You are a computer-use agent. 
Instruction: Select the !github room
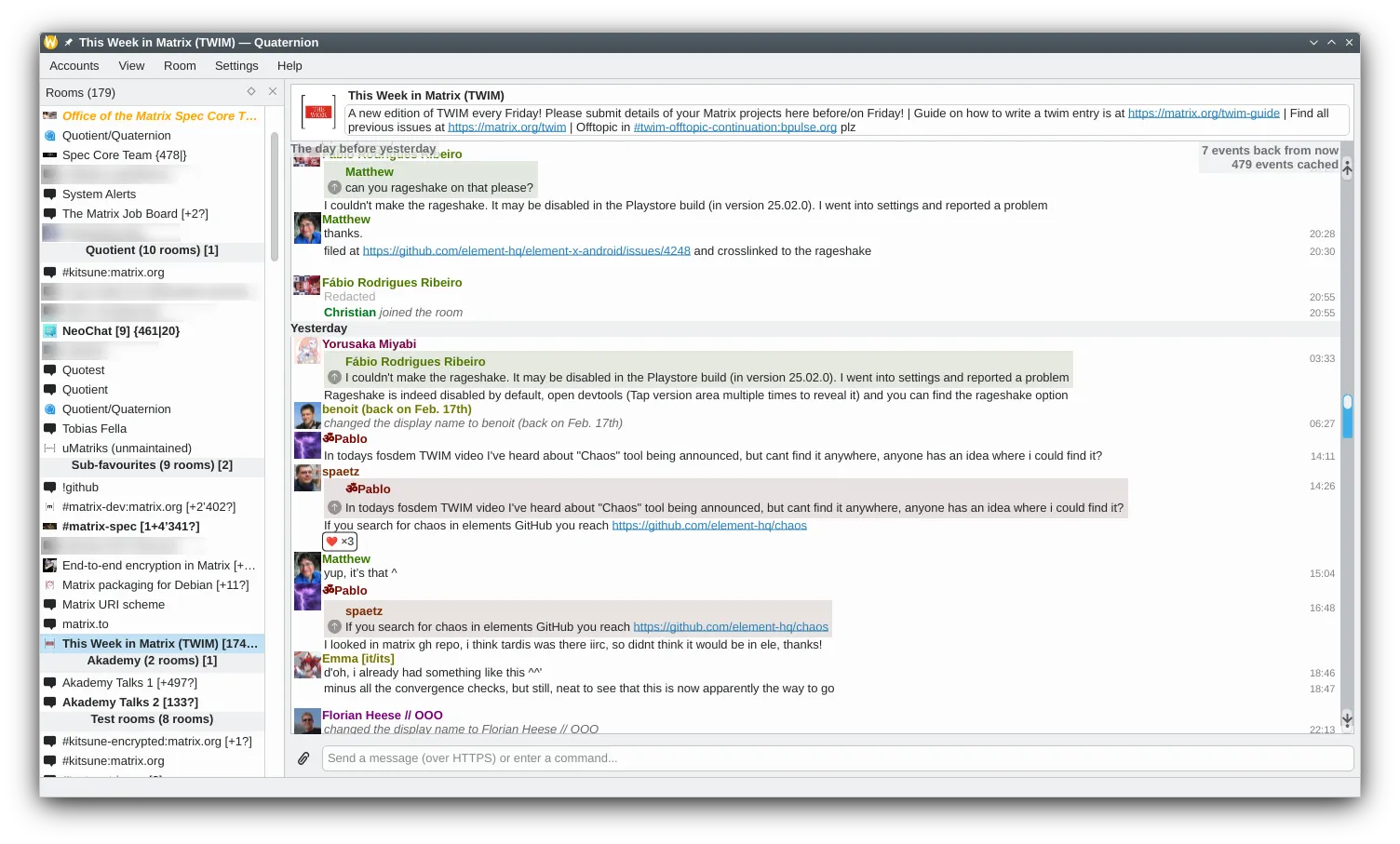click(x=153, y=488)
